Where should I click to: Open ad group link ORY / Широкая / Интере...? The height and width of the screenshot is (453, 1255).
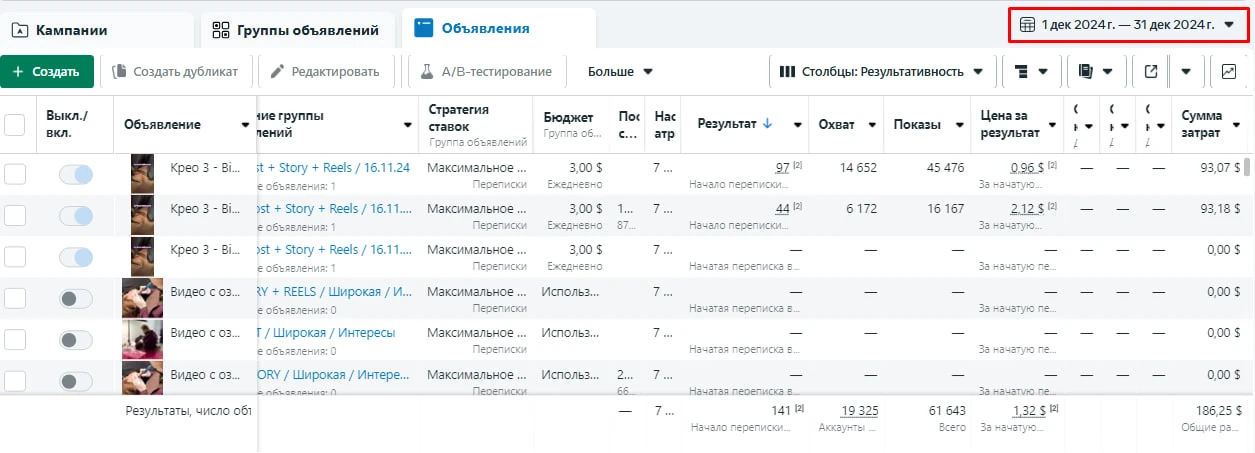(x=334, y=373)
